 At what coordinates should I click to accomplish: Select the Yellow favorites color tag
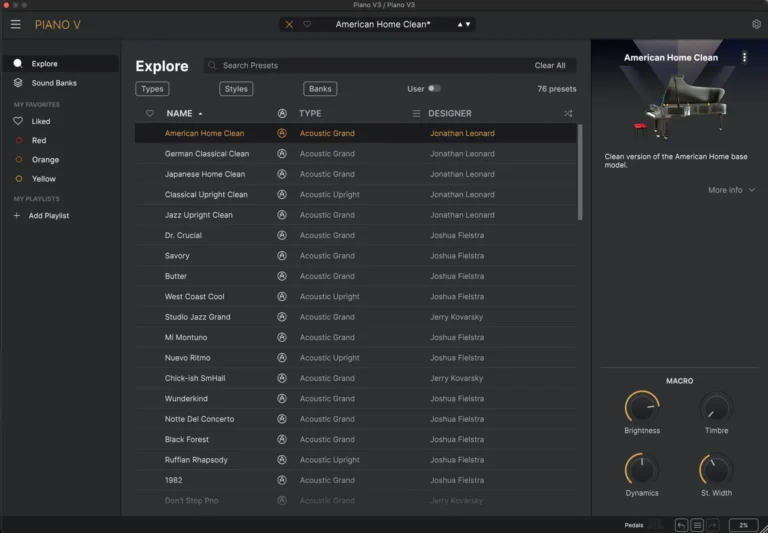click(43, 179)
